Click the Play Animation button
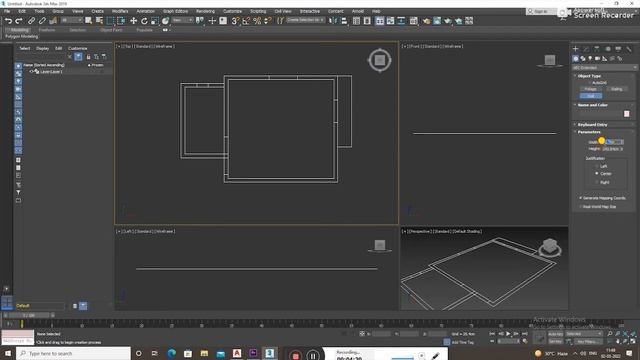 tap(508, 334)
